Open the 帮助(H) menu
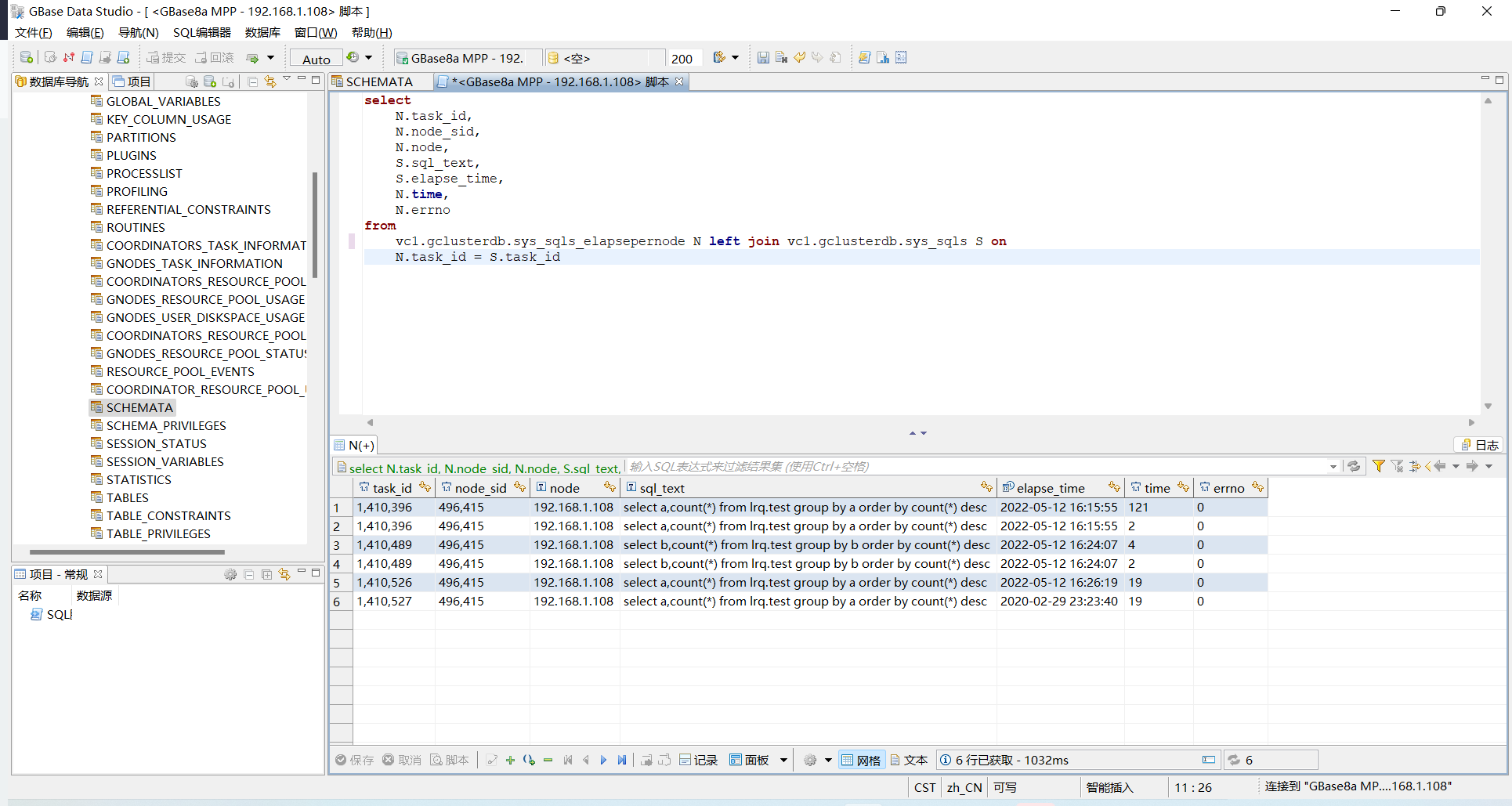Image resolution: width=1512 pixels, height=806 pixels. tap(371, 32)
